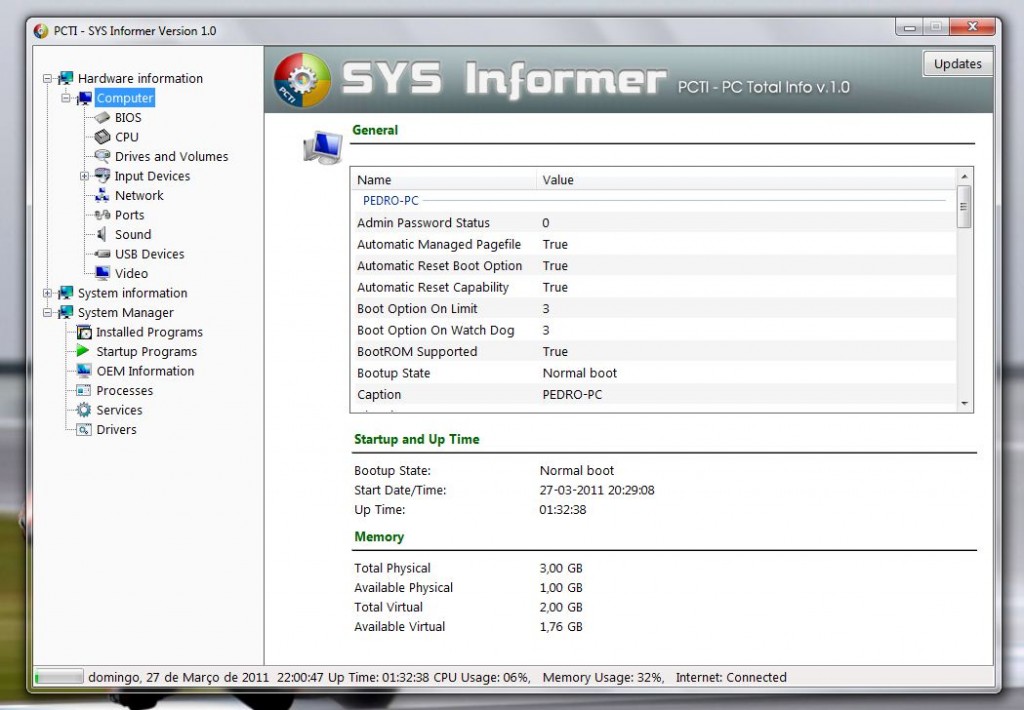Select USB Devices in the tree
The width and height of the screenshot is (1024, 710).
click(x=150, y=254)
